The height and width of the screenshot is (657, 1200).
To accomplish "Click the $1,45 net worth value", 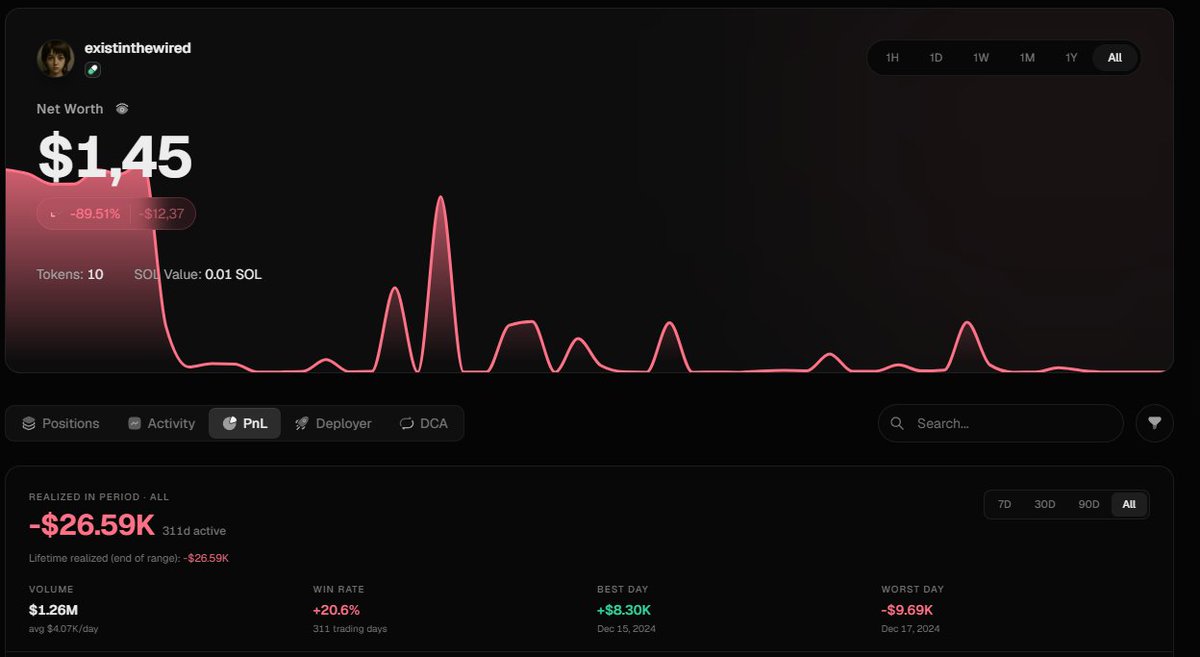I will tap(114, 157).
